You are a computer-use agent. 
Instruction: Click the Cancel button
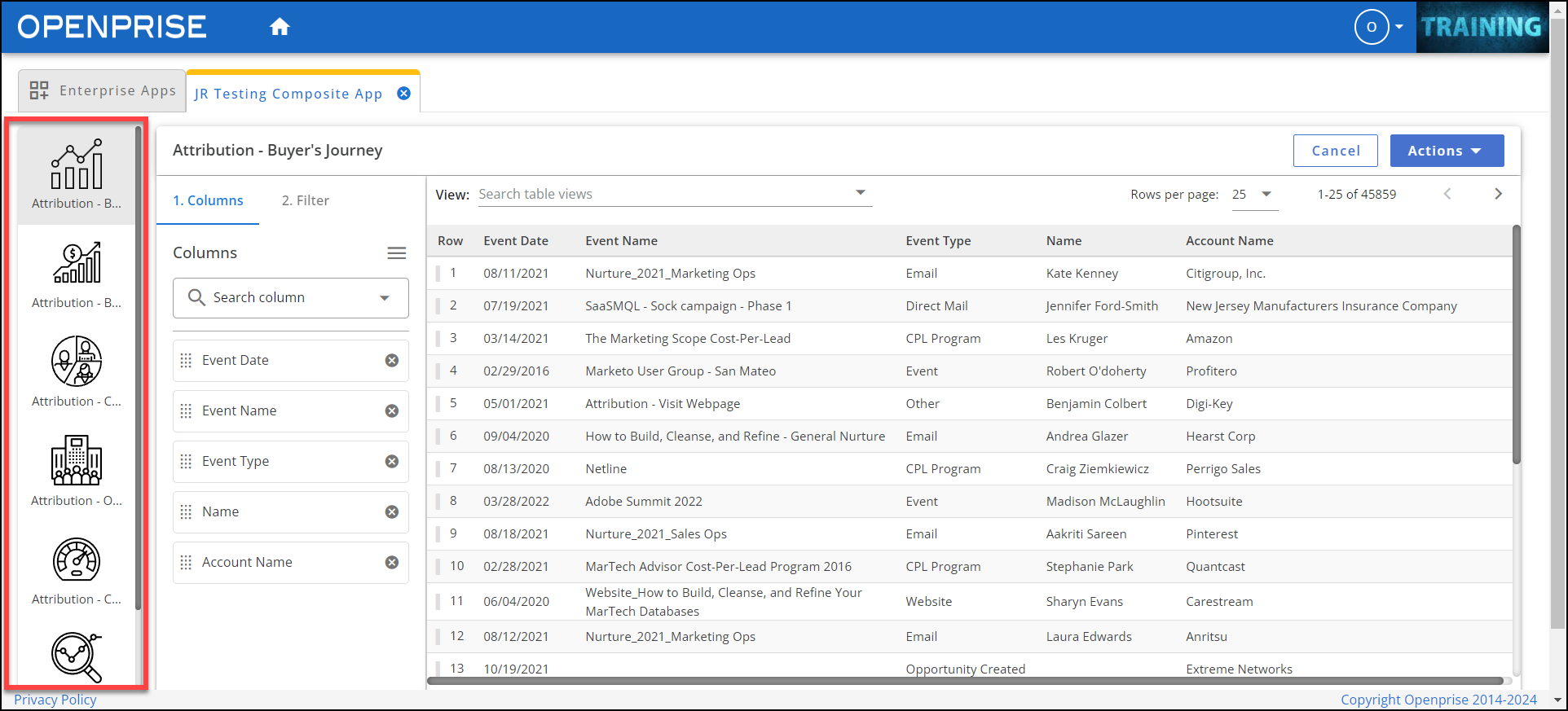(1335, 151)
